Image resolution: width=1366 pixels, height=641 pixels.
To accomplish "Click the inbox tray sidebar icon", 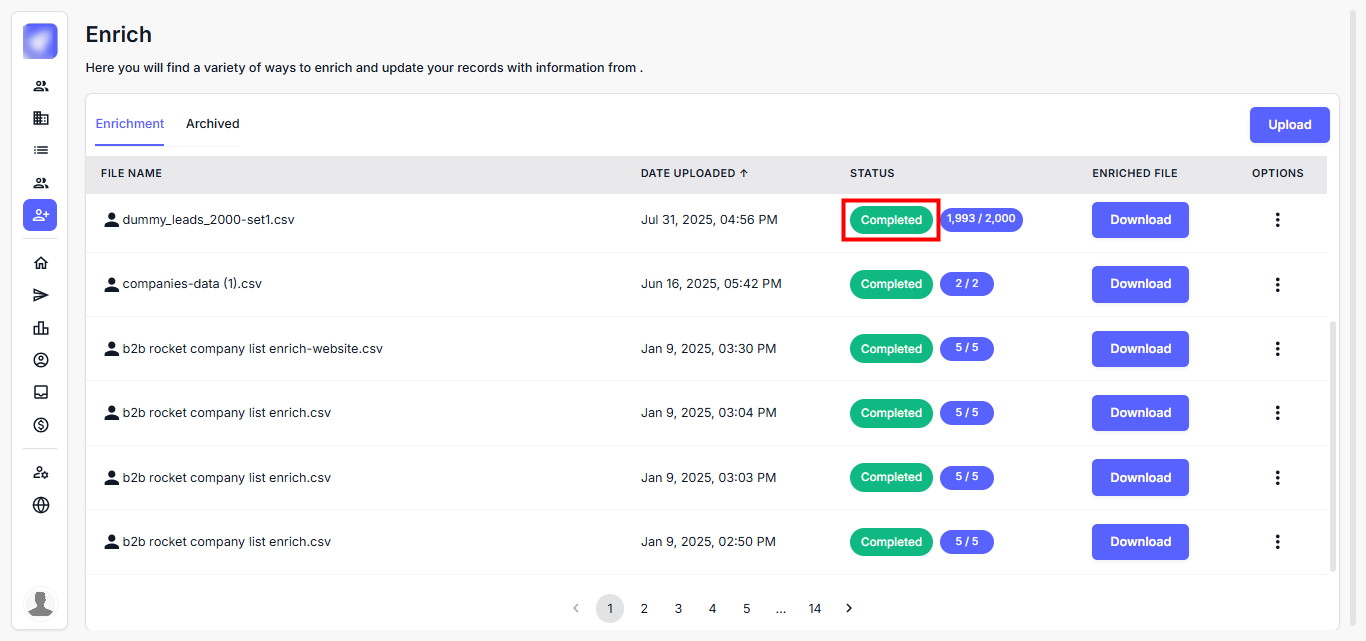I will (x=41, y=392).
